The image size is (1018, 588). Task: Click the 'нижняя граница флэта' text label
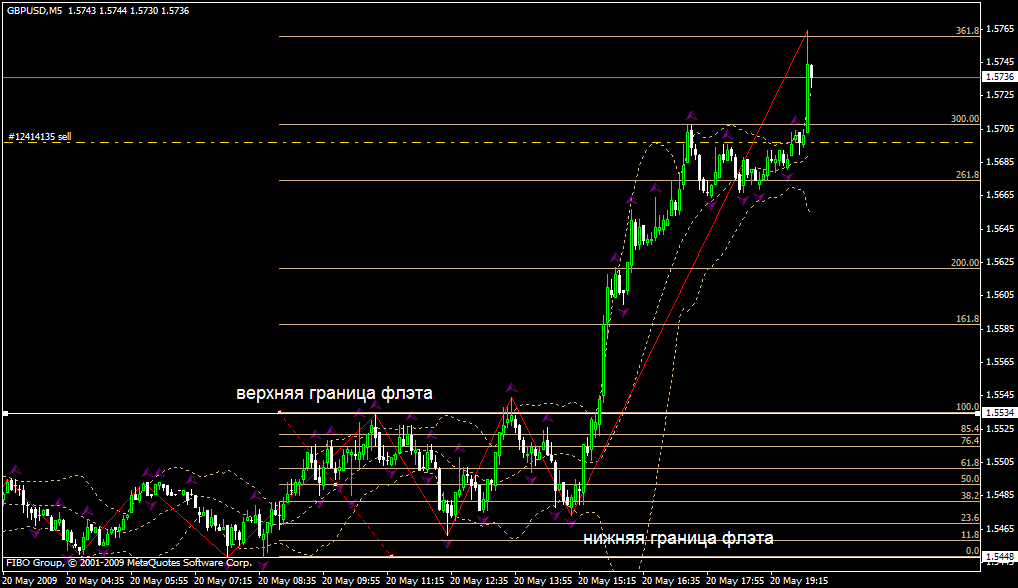click(x=678, y=538)
